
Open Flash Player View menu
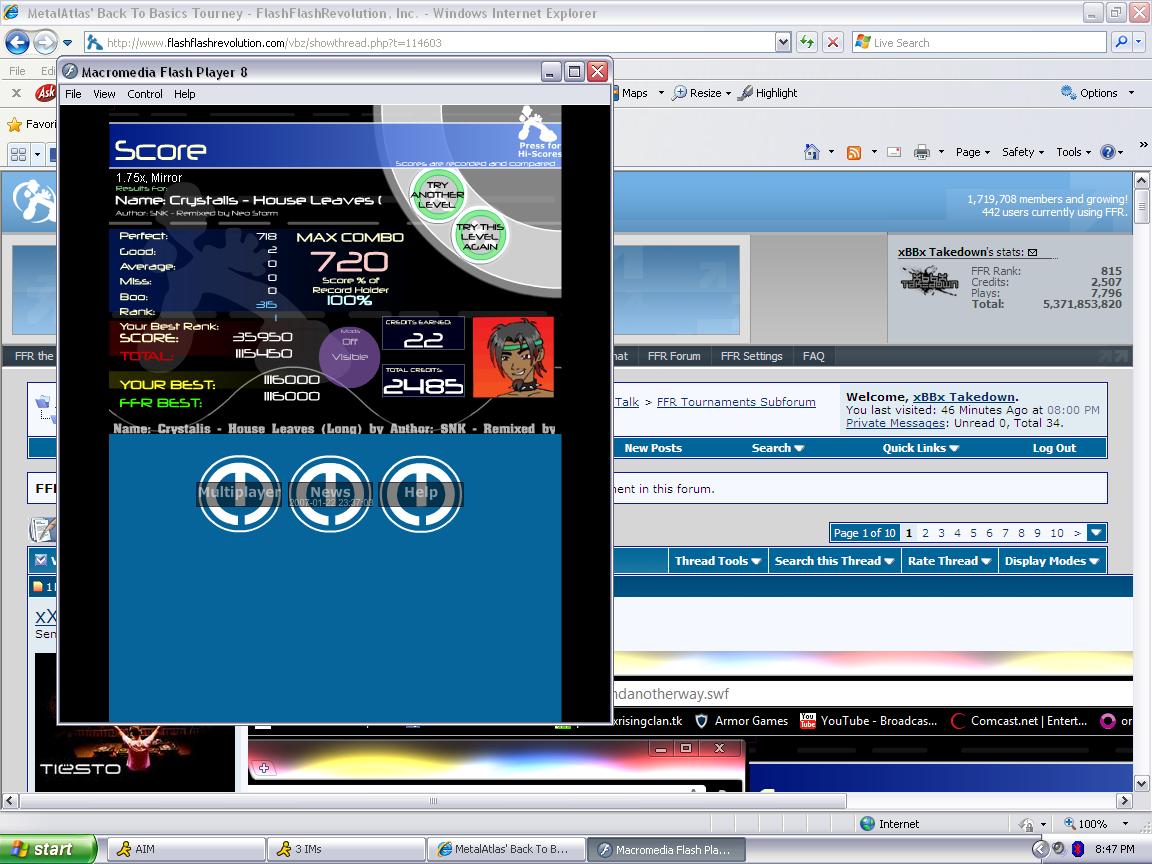(x=104, y=94)
